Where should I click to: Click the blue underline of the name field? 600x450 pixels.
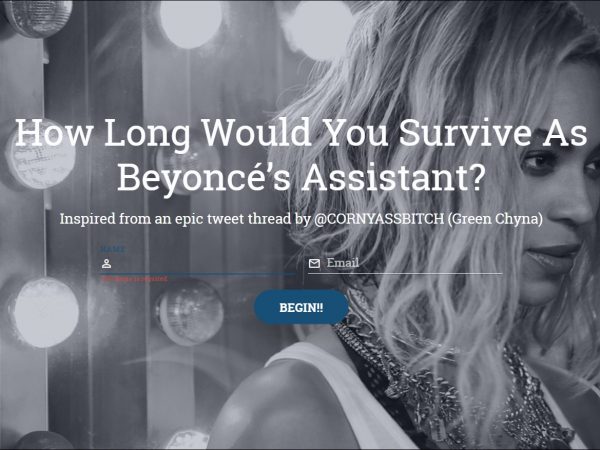tap(198, 273)
